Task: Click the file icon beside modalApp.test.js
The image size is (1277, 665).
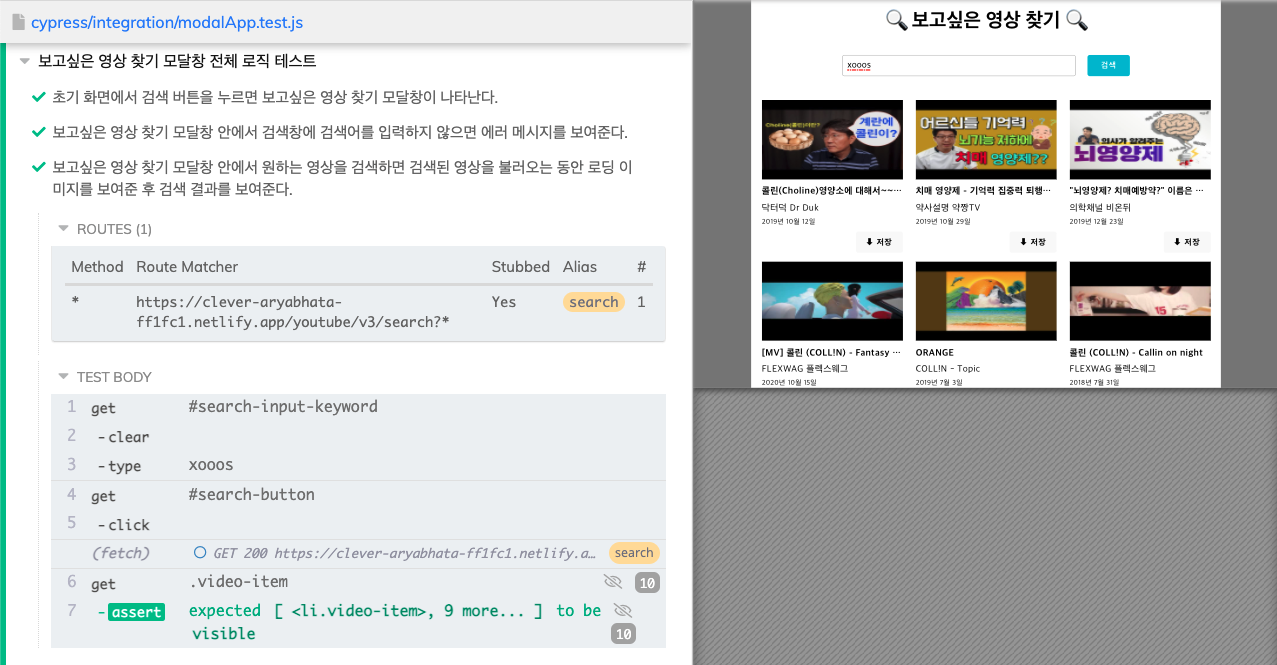Action: (x=18, y=21)
